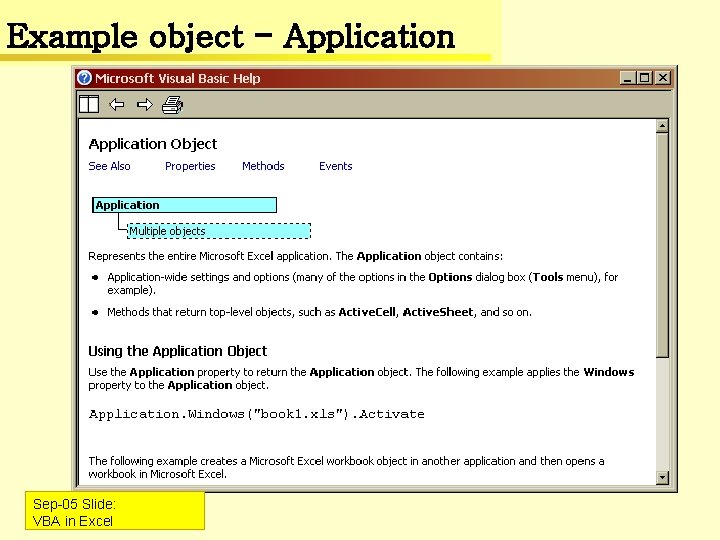Click the Using the Application Object heading
The height and width of the screenshot is (540, 720).
pos(177,351)
